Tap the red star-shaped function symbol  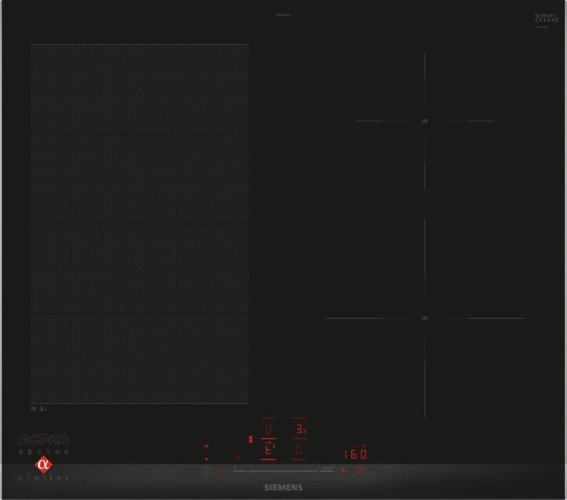238,457
